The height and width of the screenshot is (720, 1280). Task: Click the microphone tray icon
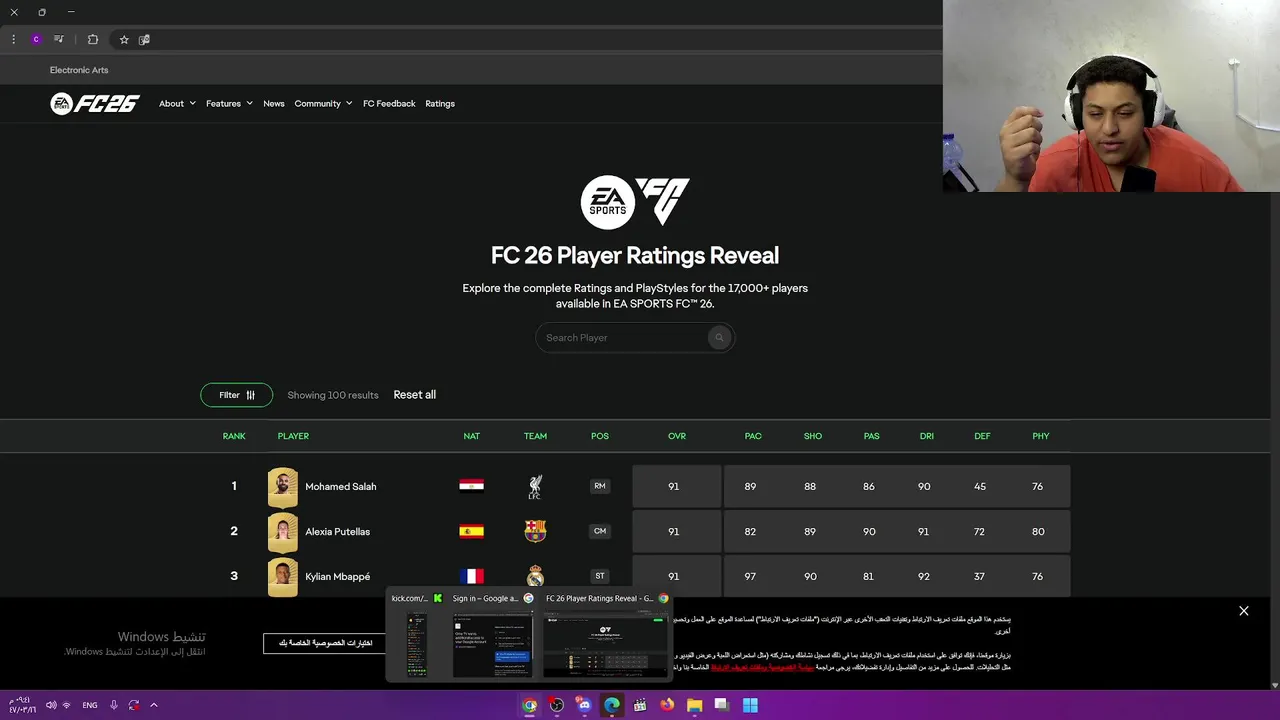pos(114,705)
